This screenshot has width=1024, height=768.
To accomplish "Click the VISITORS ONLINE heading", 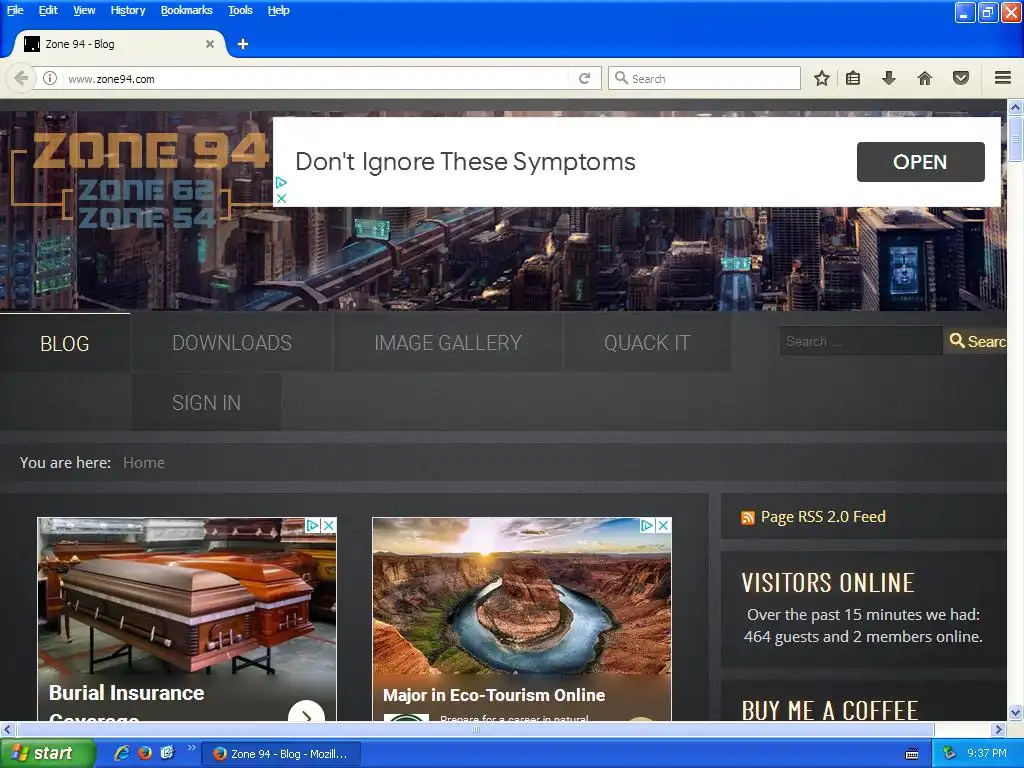I will point(827,583).
